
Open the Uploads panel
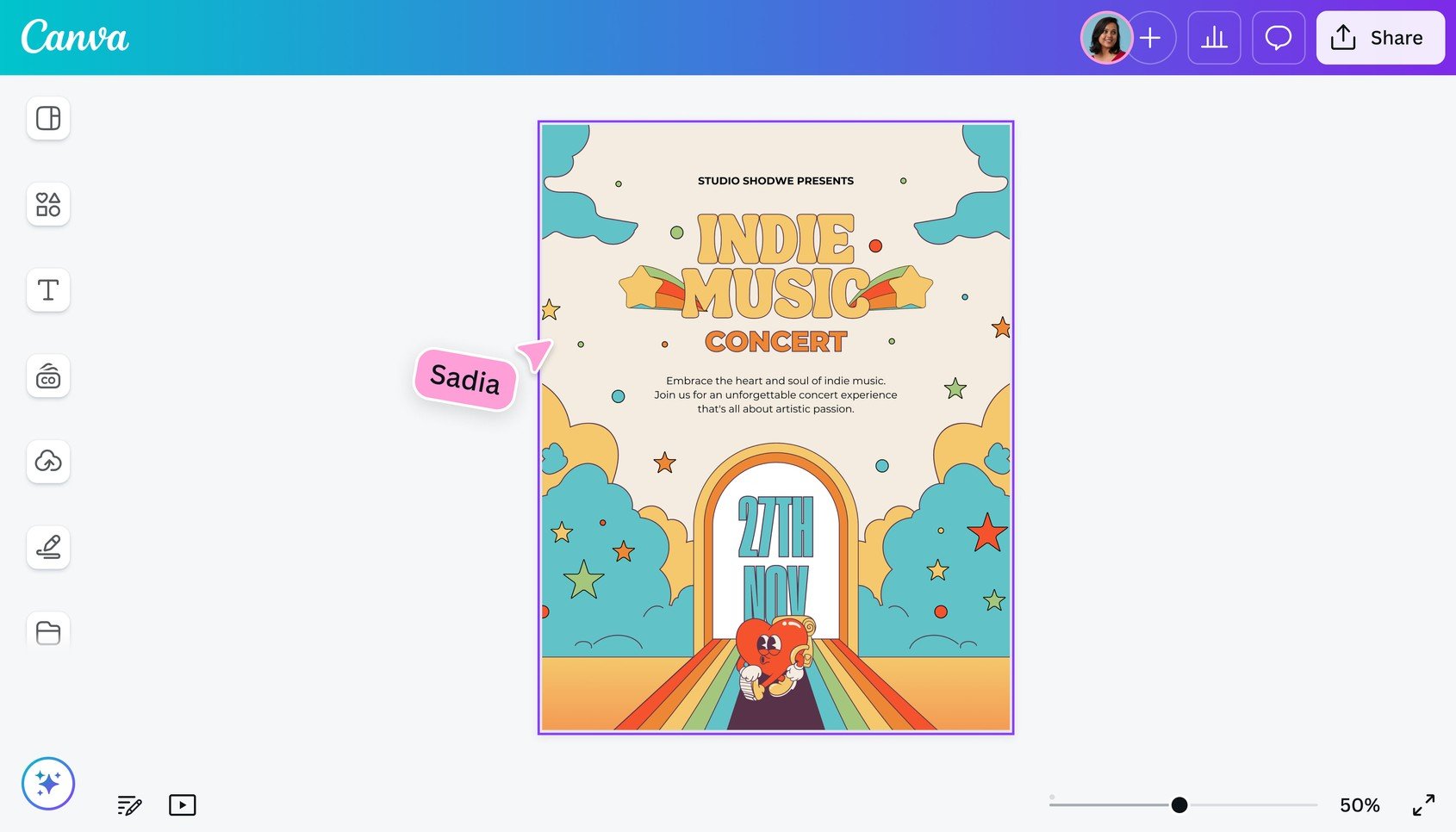tap(48, 463)
